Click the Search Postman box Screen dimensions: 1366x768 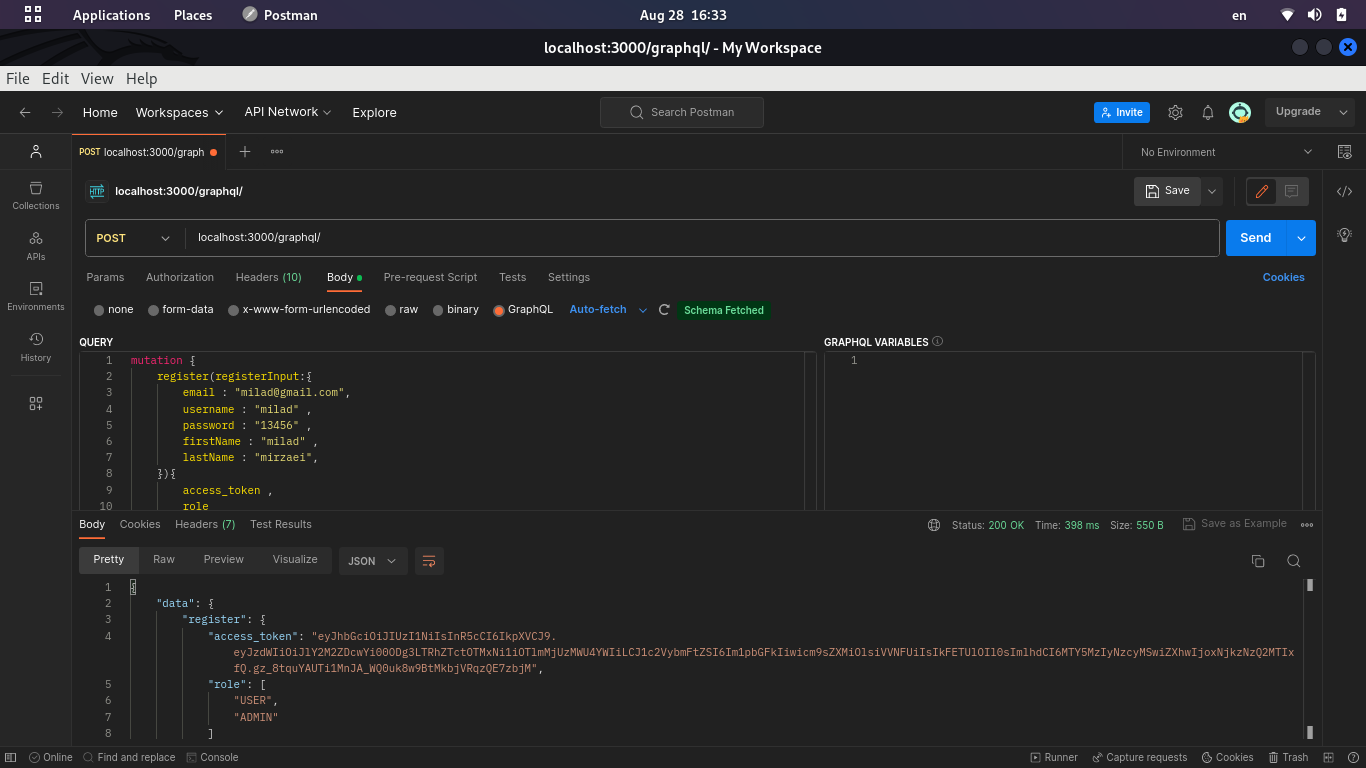point(682,112)
